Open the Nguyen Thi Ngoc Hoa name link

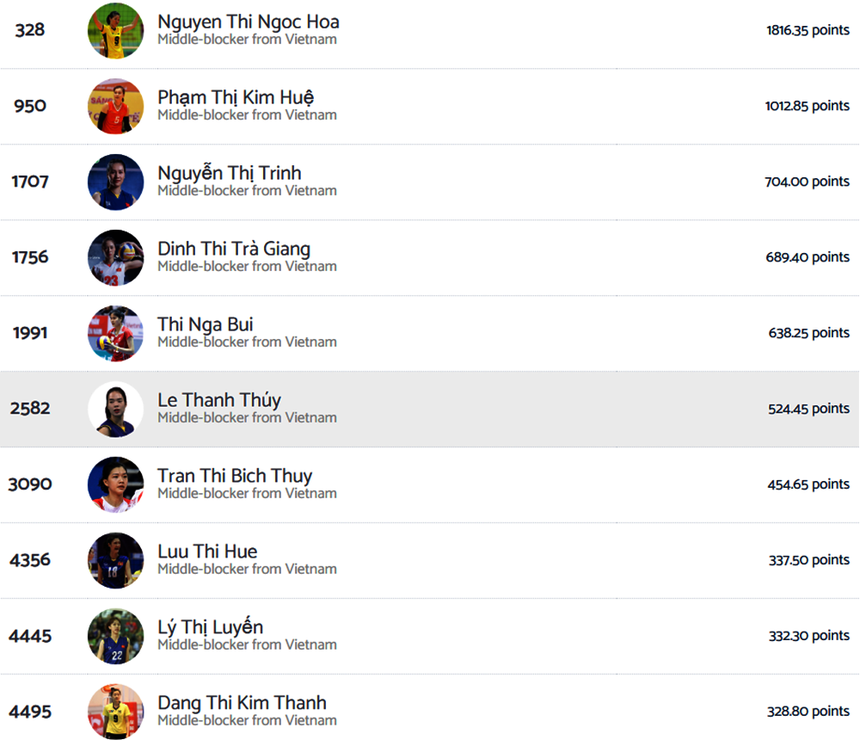[x=248, y=22]
